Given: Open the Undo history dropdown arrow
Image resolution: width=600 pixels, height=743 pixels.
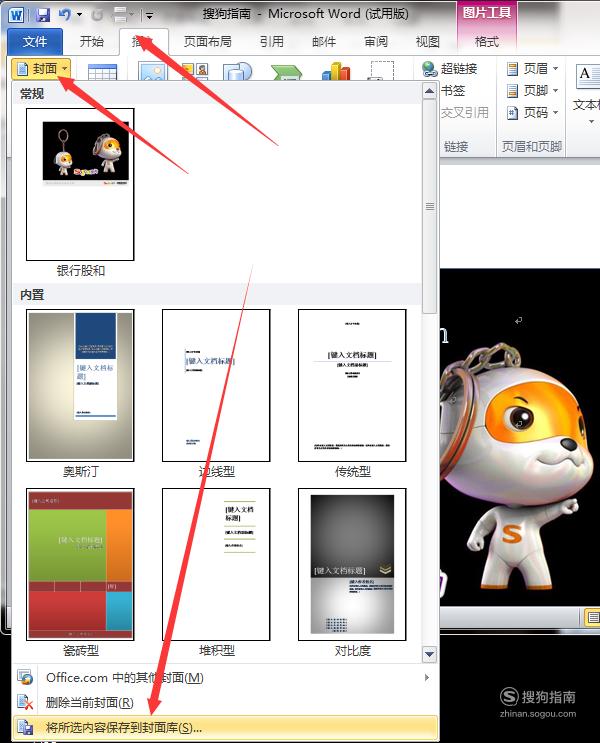Looking at the screenshot, I should coord(80,15).
